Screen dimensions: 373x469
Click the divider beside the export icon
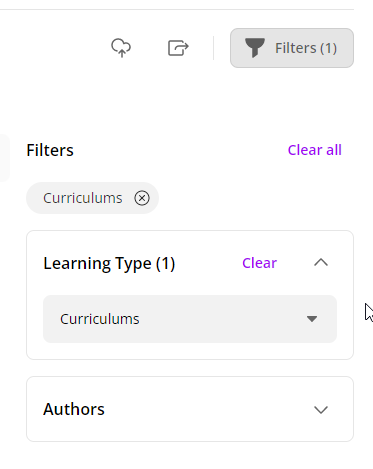[213, 48]
